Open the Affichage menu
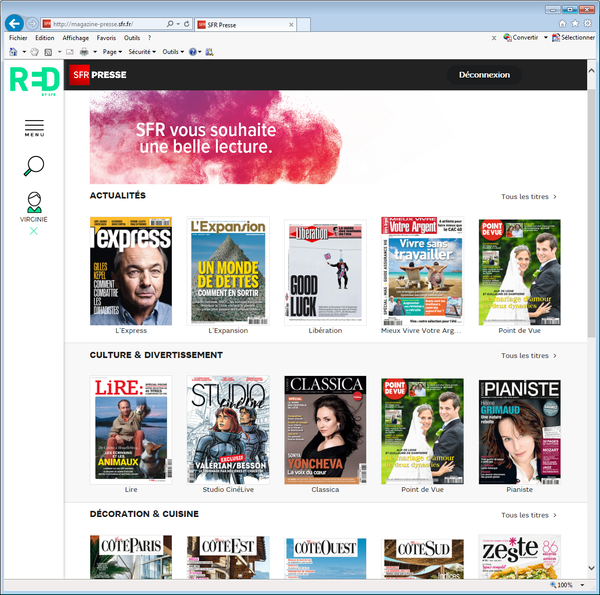The image size is (600, 595). [x=75, y=38]
